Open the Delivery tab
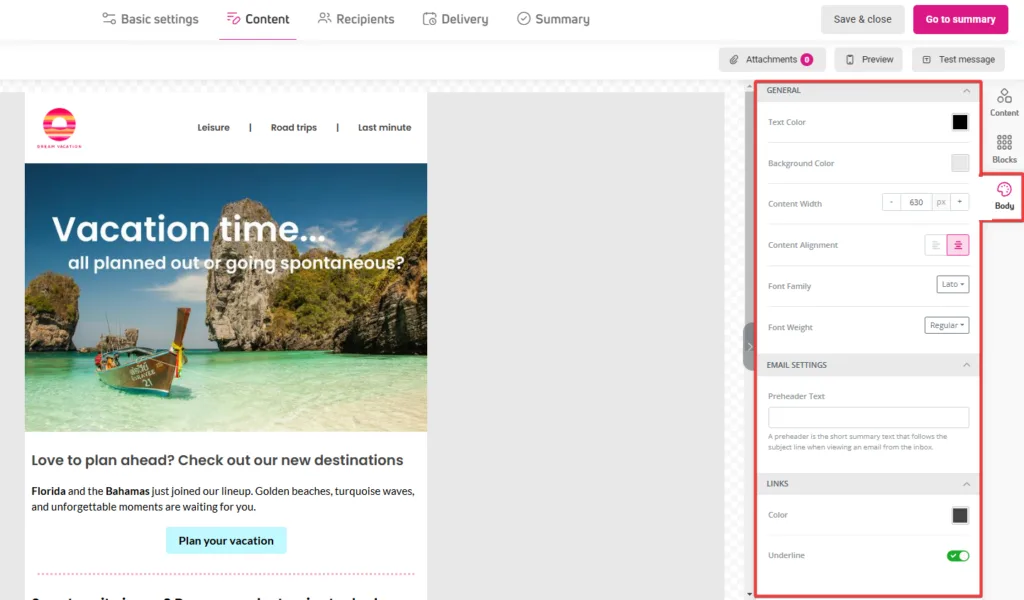 [x=455, y=19]
